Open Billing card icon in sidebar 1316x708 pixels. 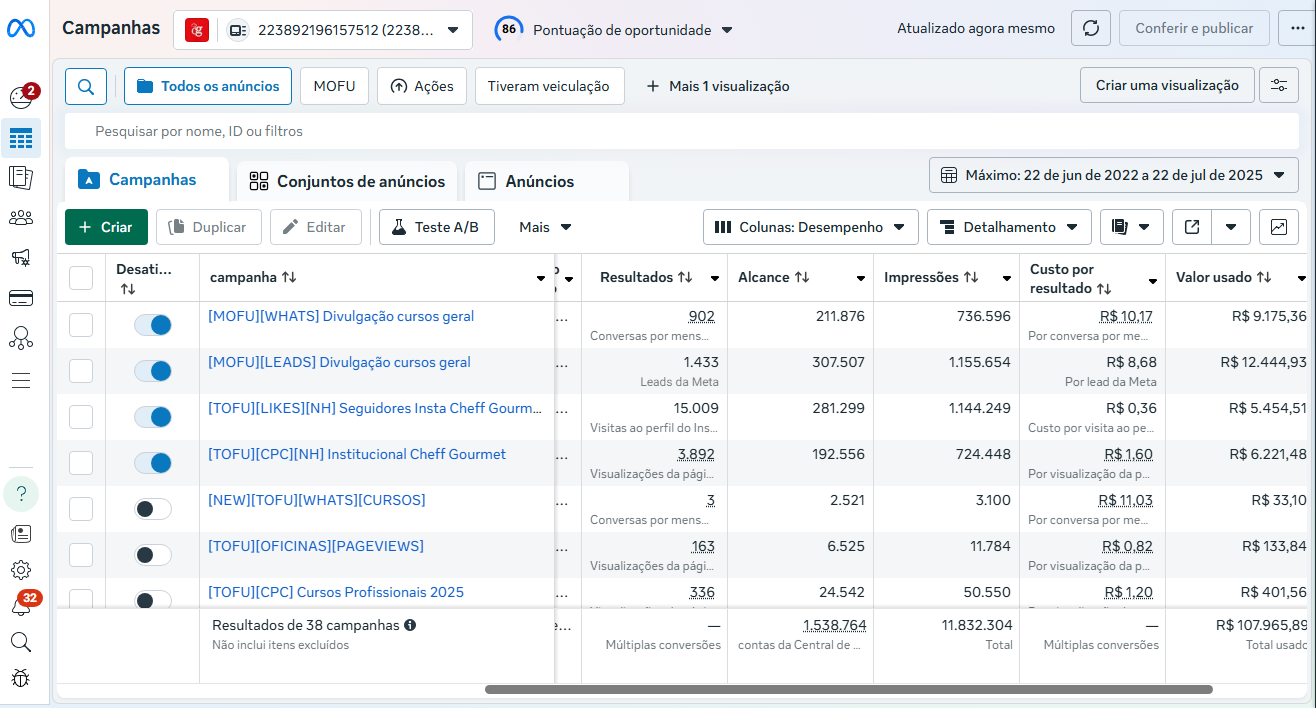(20, 298)
